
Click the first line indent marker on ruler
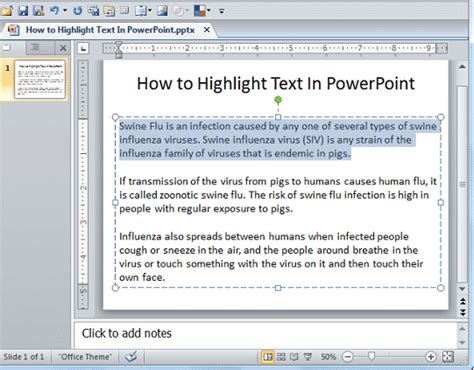click(119, 45)
